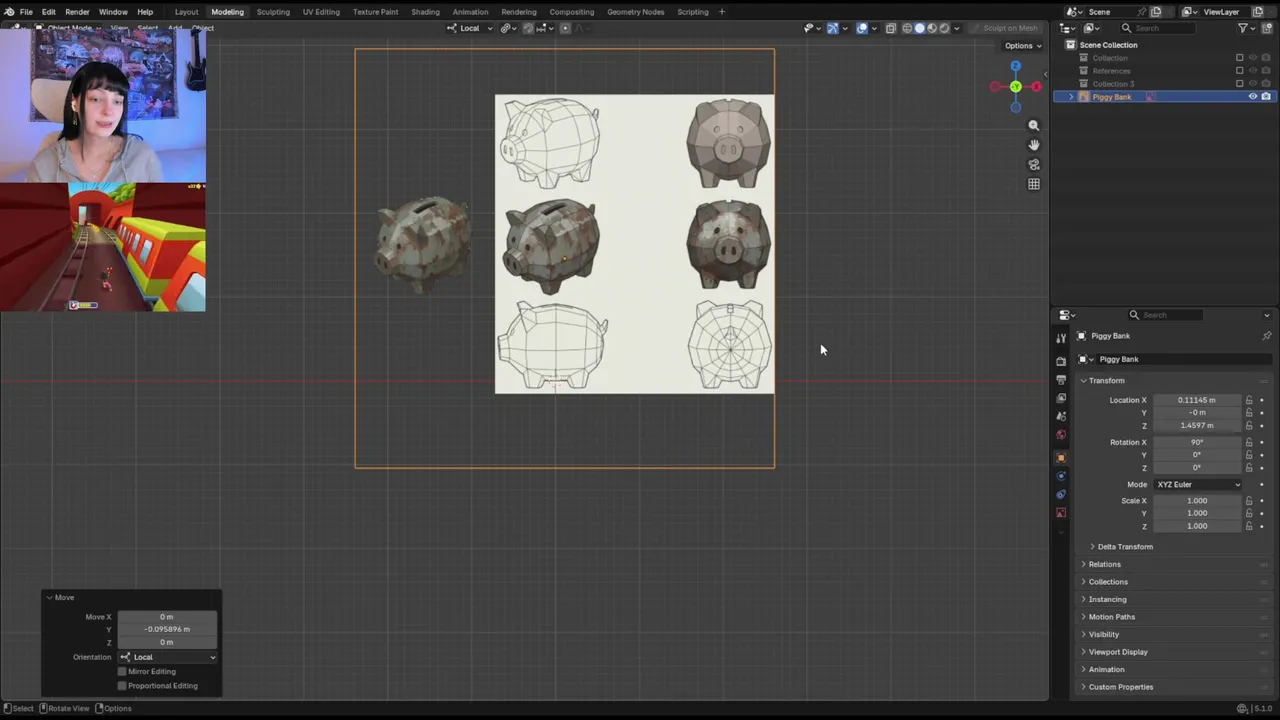
Task: Click the Z axis on the navigation gizmo
Action: tap(1015, 66)
